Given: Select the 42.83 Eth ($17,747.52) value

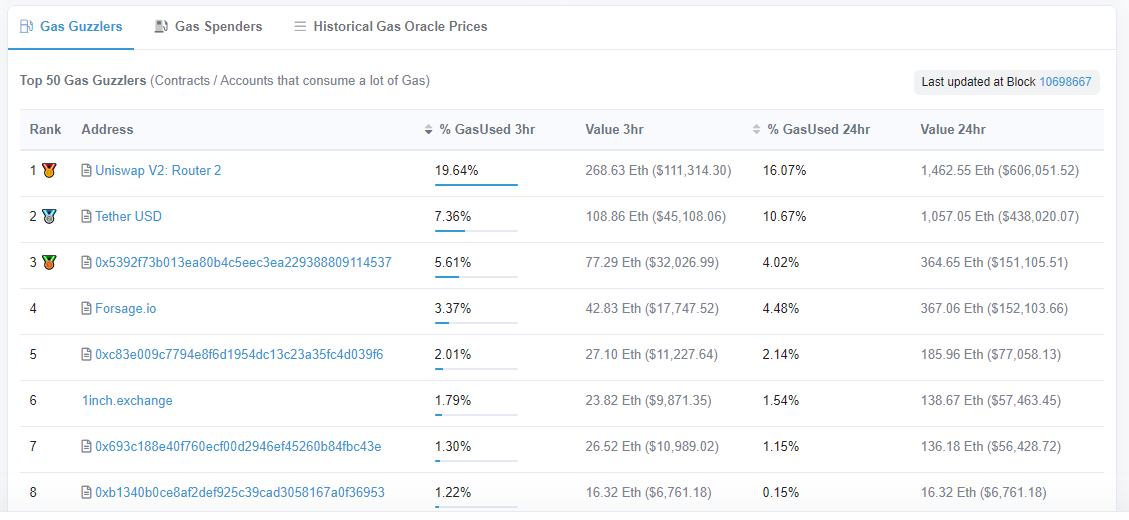Looking at the screenshot, I should click(x=652, y=308).
